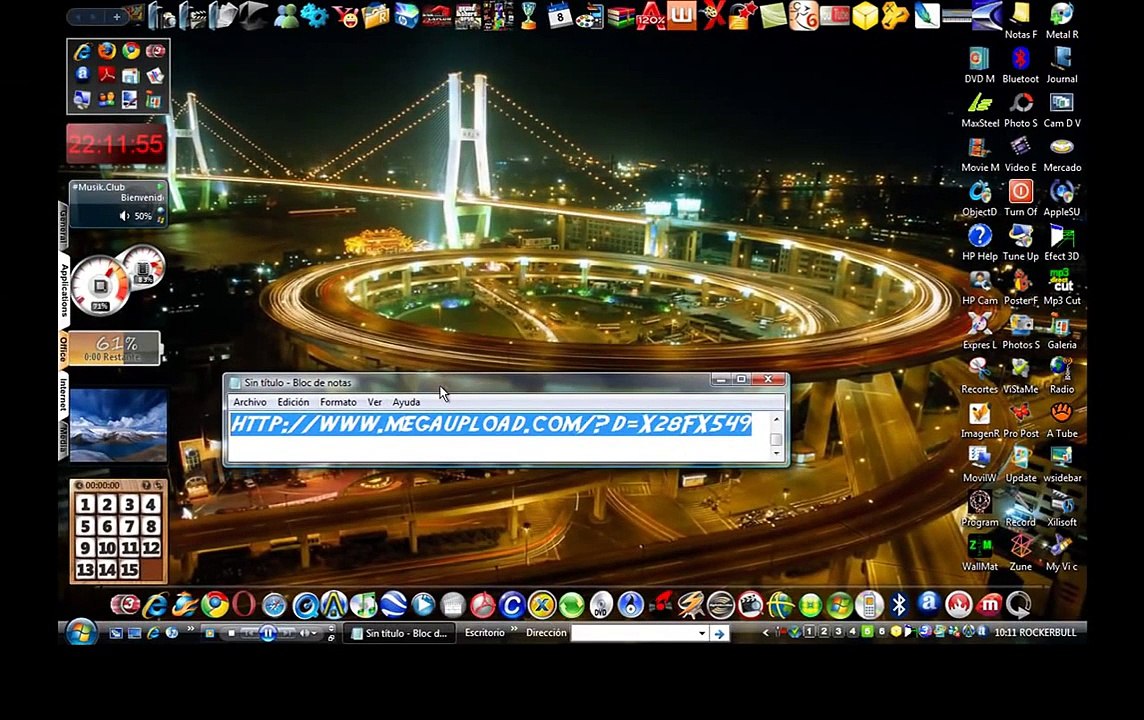
Task: Open the Edición menu in Bloc de notas
Action: pos(293,402)
